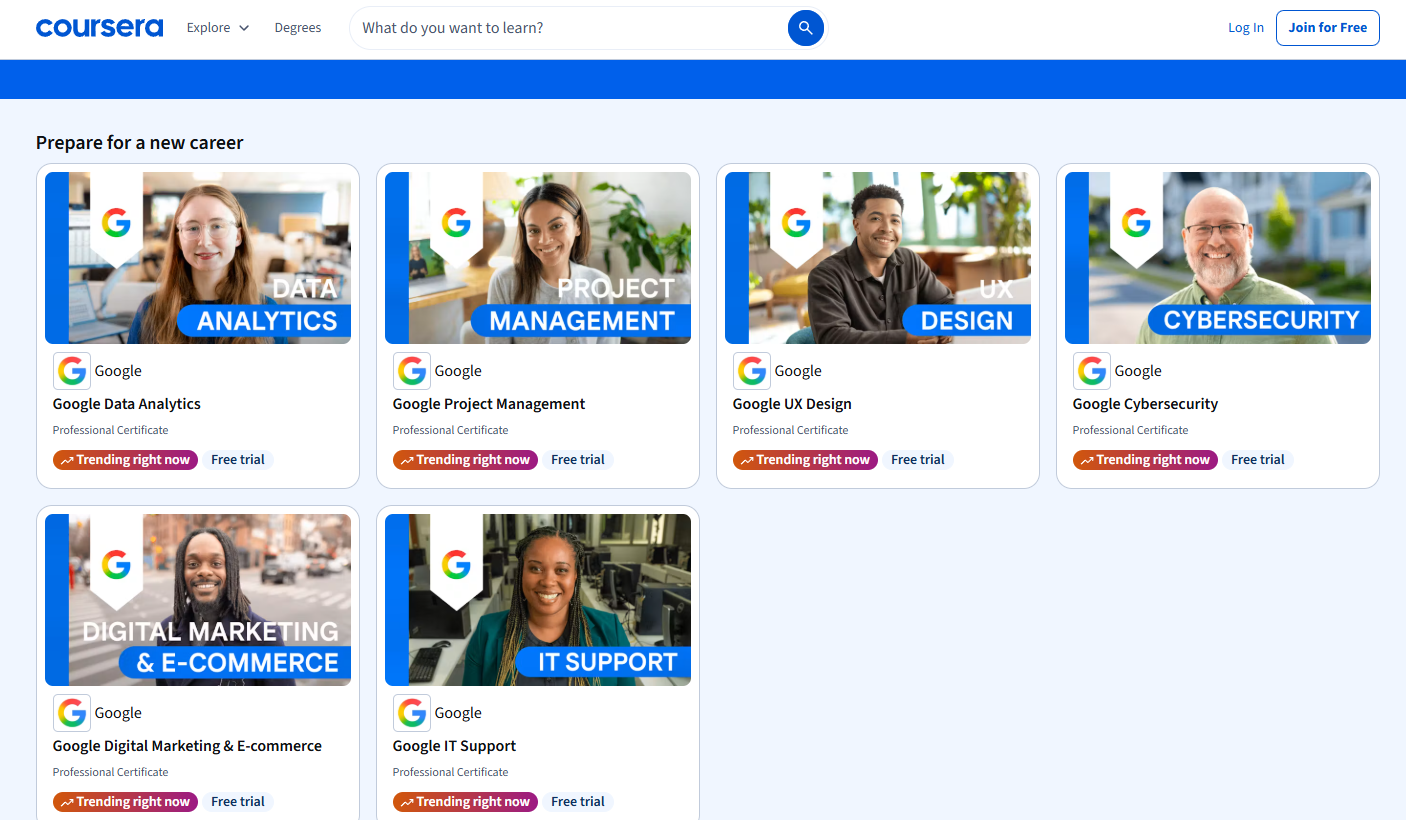1406x820 pixels.
Task: Click 'Free trial' tag on Data Analytics card
Action: pyautogui.click(x=238, y=460)
